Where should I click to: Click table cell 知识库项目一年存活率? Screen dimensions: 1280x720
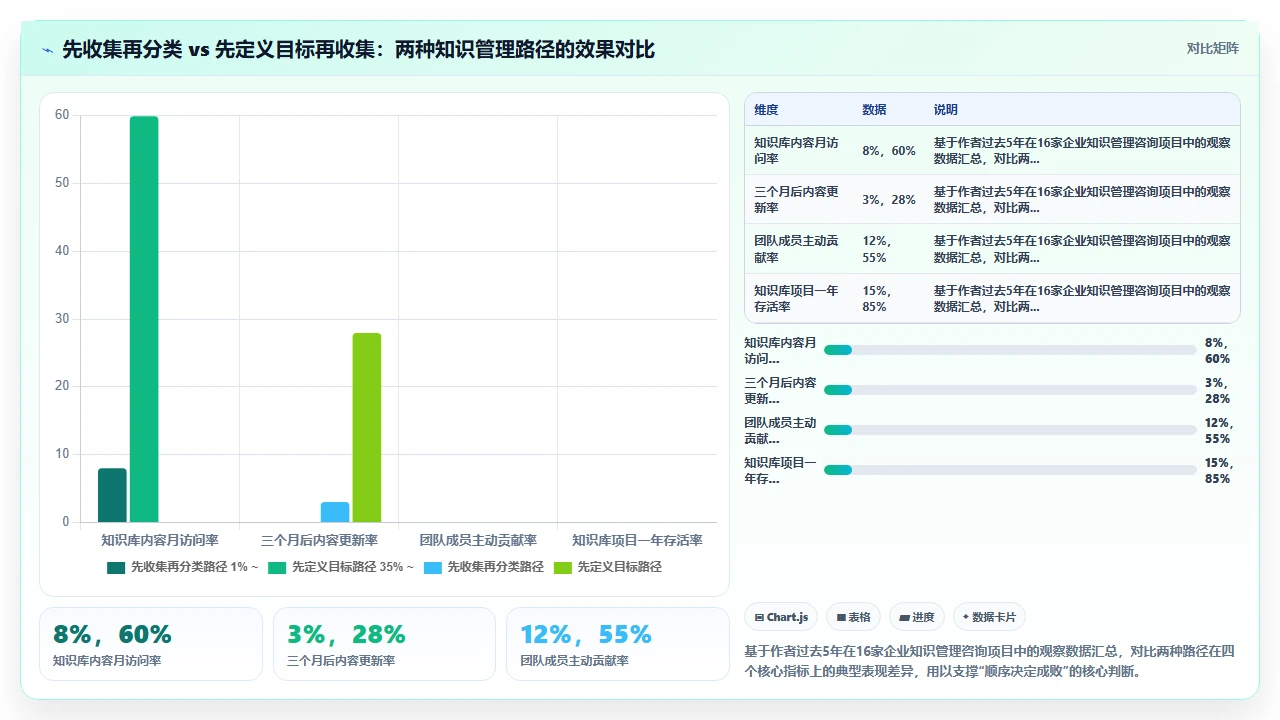click(800, 299)
